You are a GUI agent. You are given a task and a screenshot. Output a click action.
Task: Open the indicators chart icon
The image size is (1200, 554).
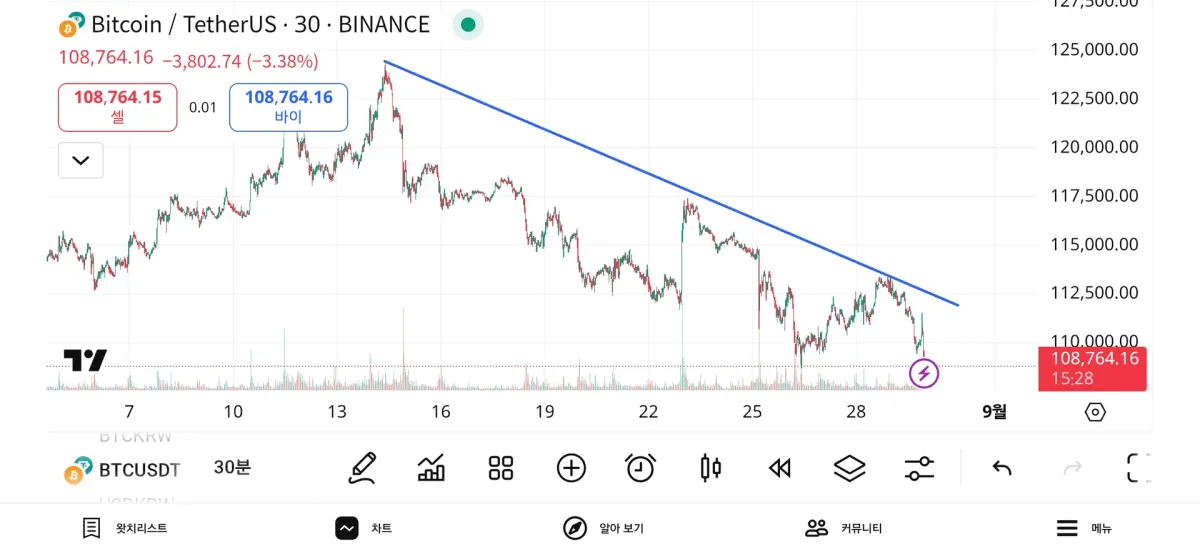click(431, 467)
